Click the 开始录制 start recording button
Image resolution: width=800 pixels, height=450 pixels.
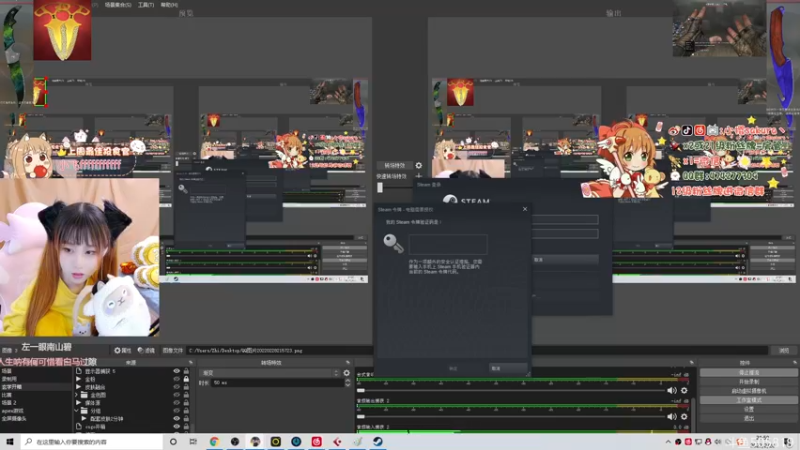pos(749,382)
